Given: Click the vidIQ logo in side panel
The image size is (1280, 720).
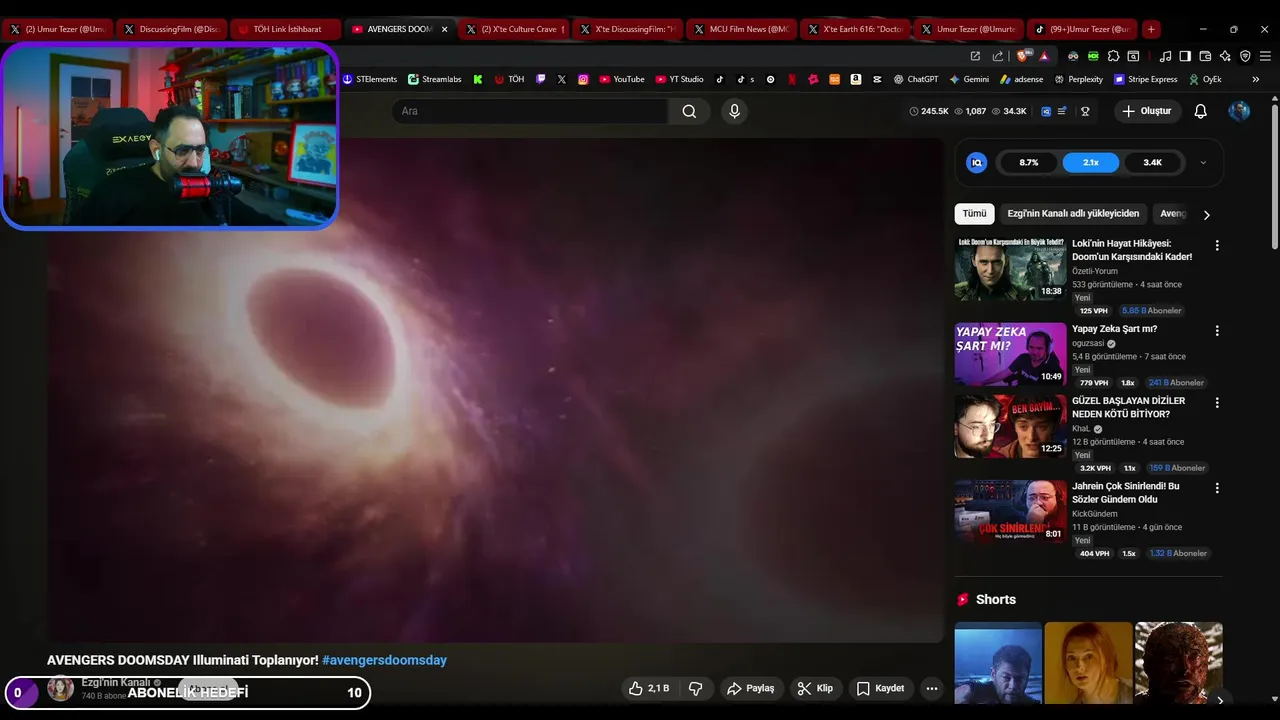Looking at the screenshot, I should click(x=977, y=162).
